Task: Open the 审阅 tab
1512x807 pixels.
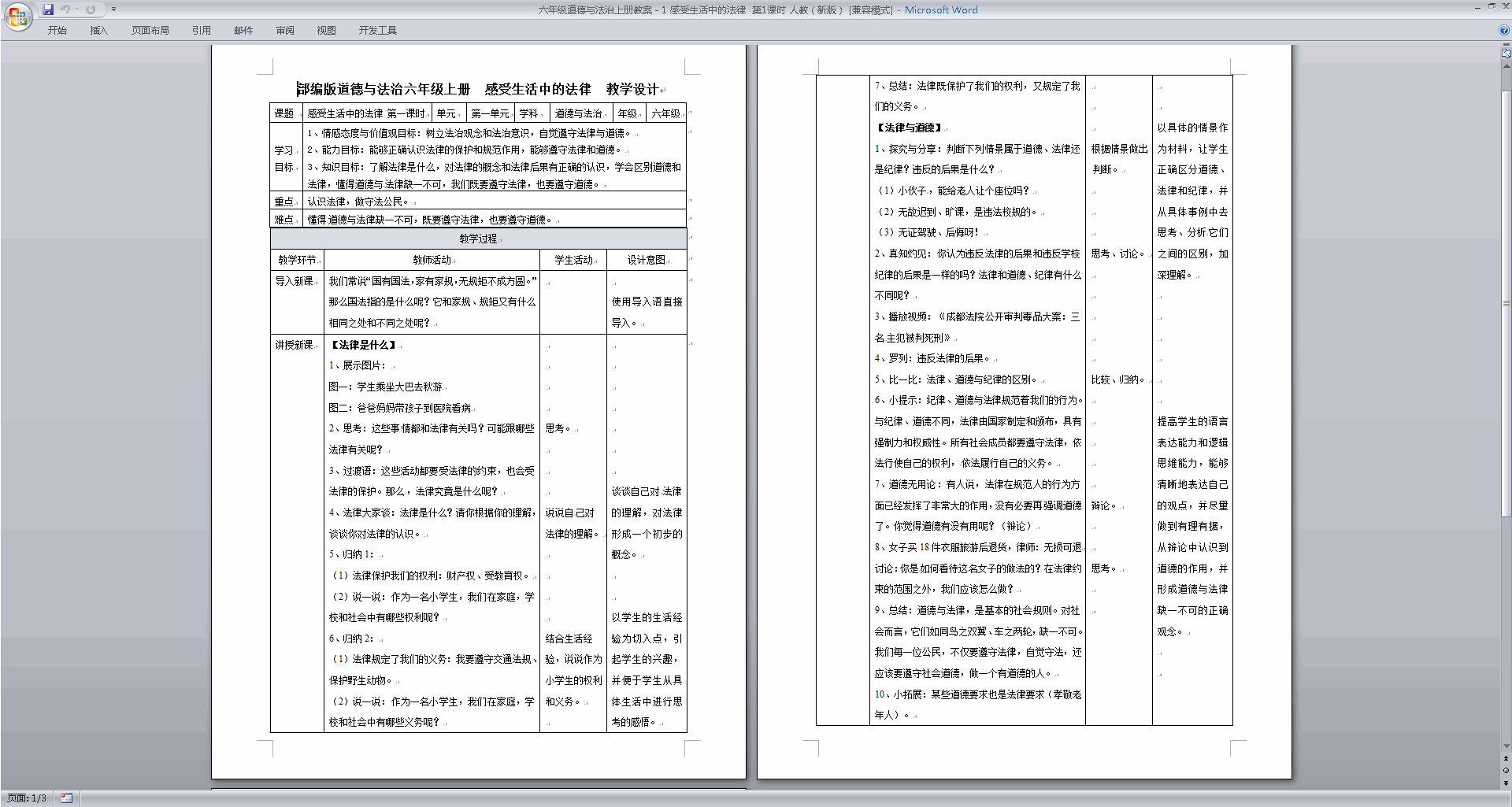Action: pyautogui.click(x=285, y=31)
